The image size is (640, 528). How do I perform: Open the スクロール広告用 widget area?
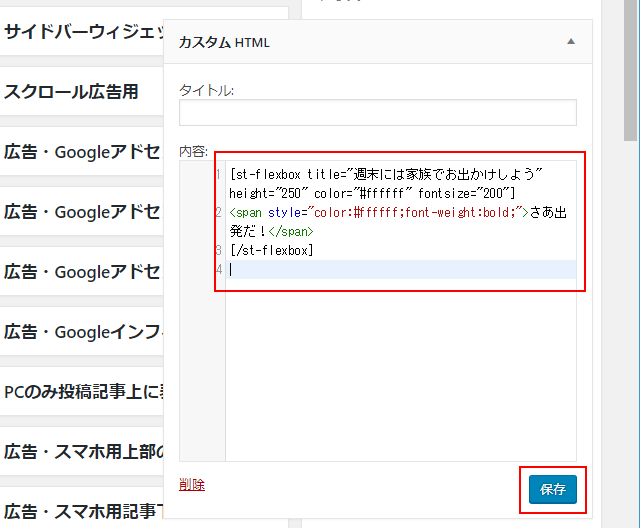[x=83, y=92]
